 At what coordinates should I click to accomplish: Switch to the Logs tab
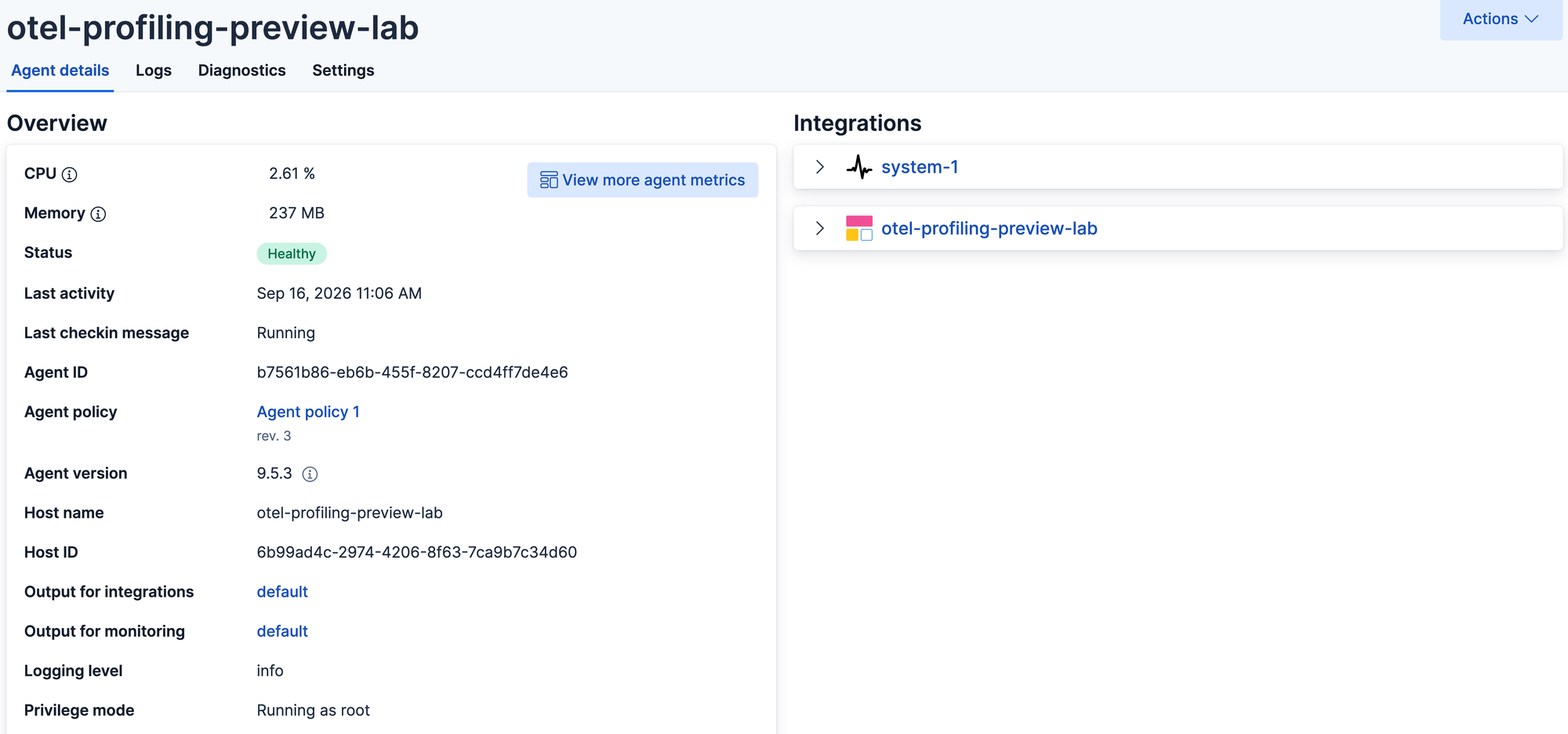coord(154,71)
